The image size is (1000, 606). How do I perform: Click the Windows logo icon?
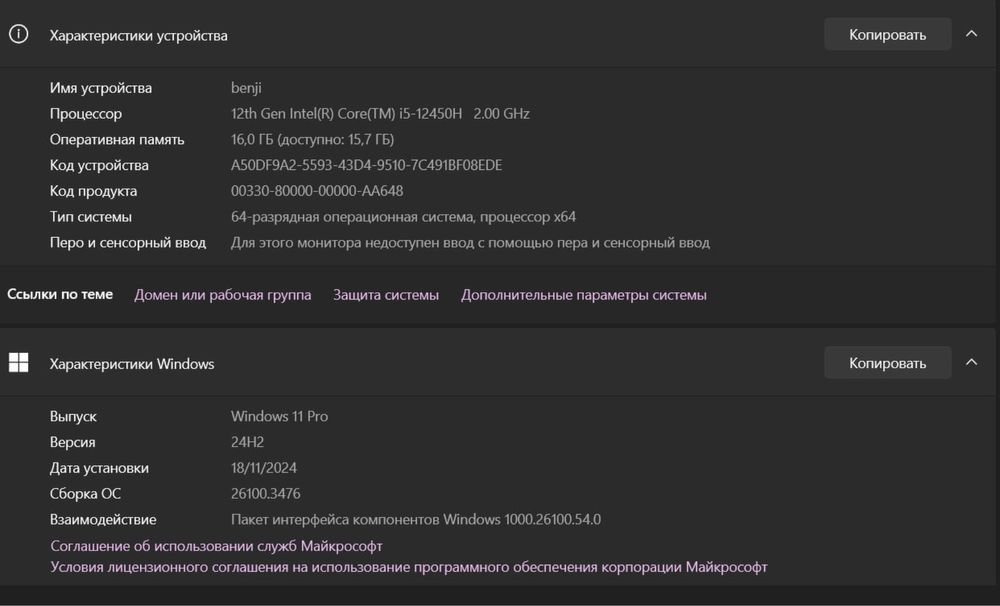[x=18, y=363]
